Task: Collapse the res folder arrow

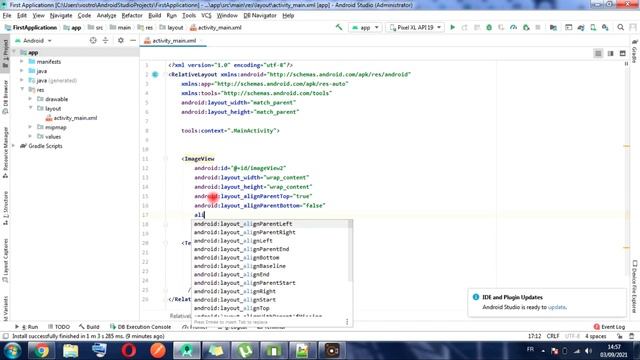Action: tap(22, 90)
